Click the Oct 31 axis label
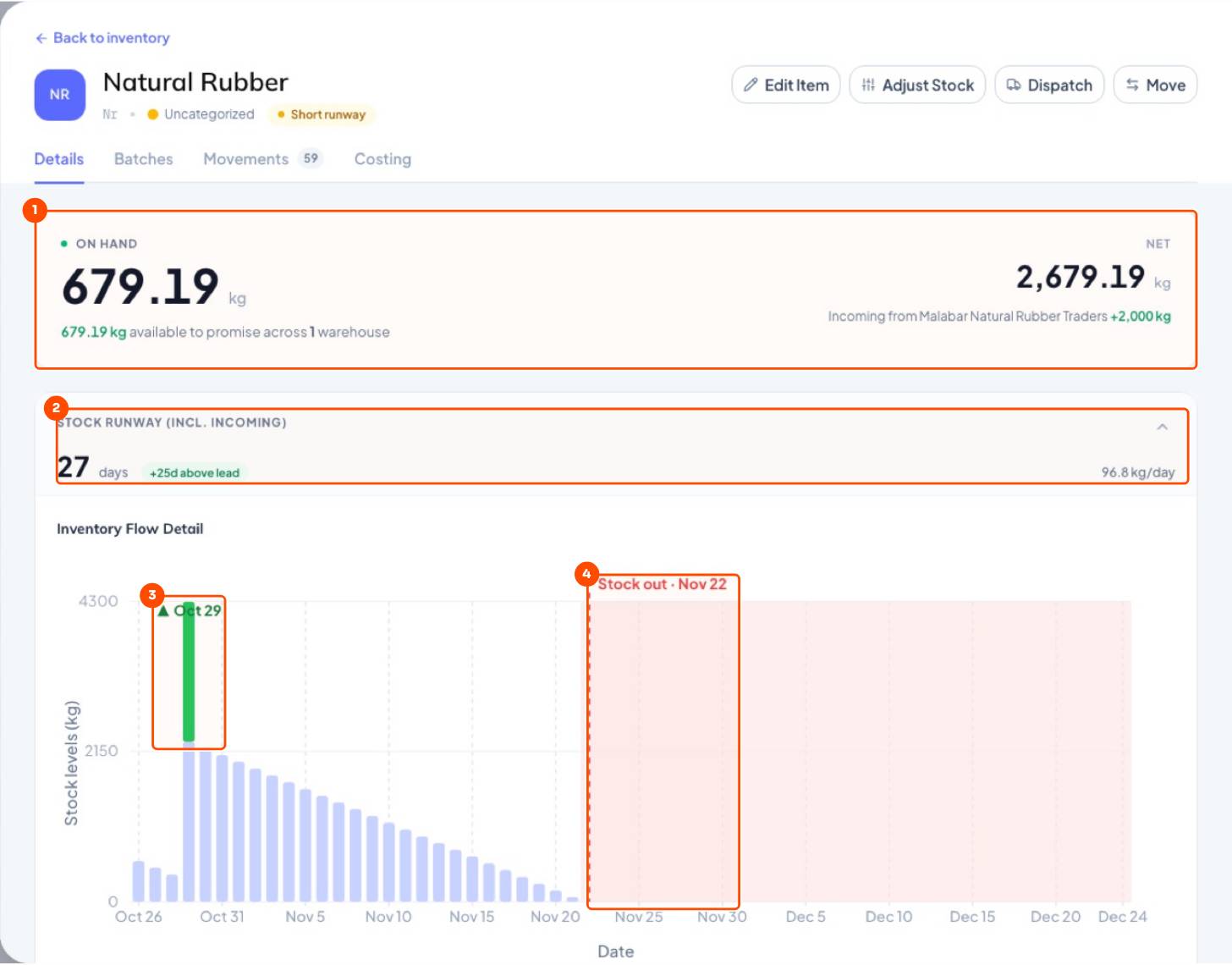Viewport: 1232px width, 965px height. pyautogui.click(x=222, y=917)
